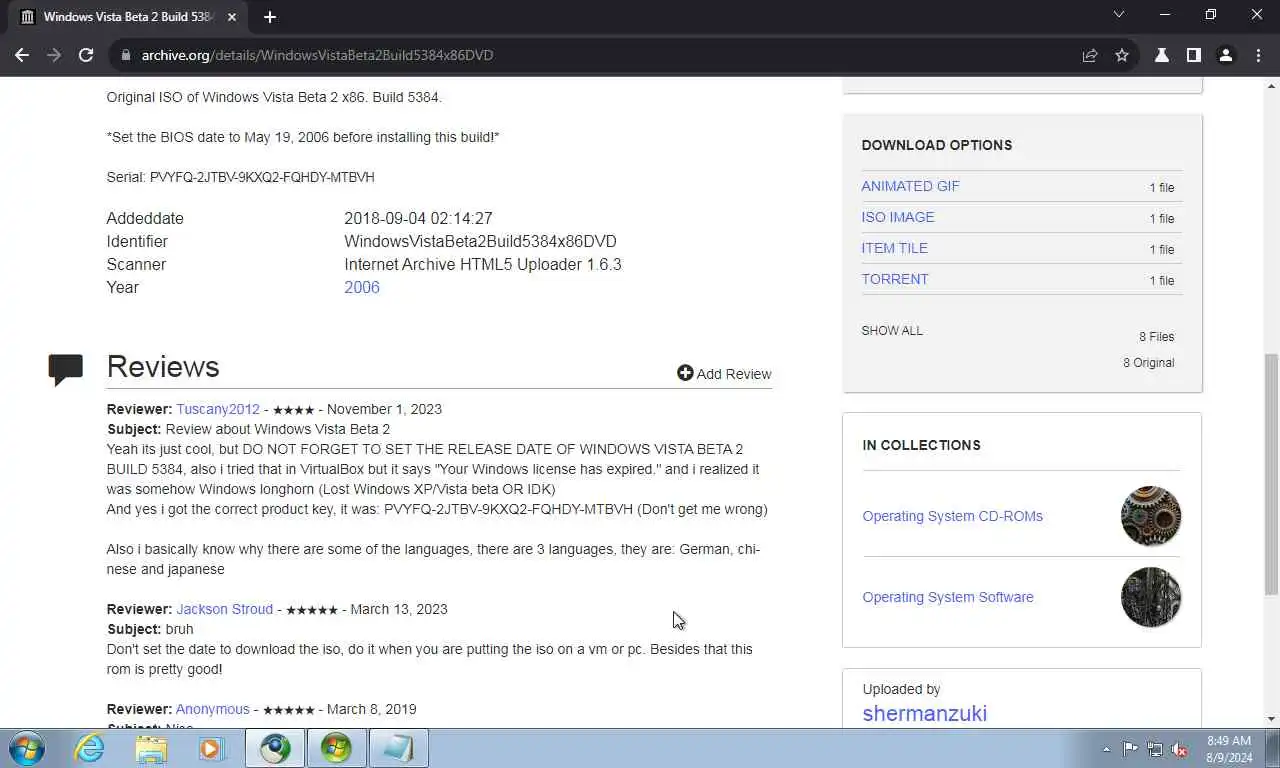Click the CD-ROMs collection gear thumbnail
Viewport: 1280px width, 768px height.
pos(1151,516)
